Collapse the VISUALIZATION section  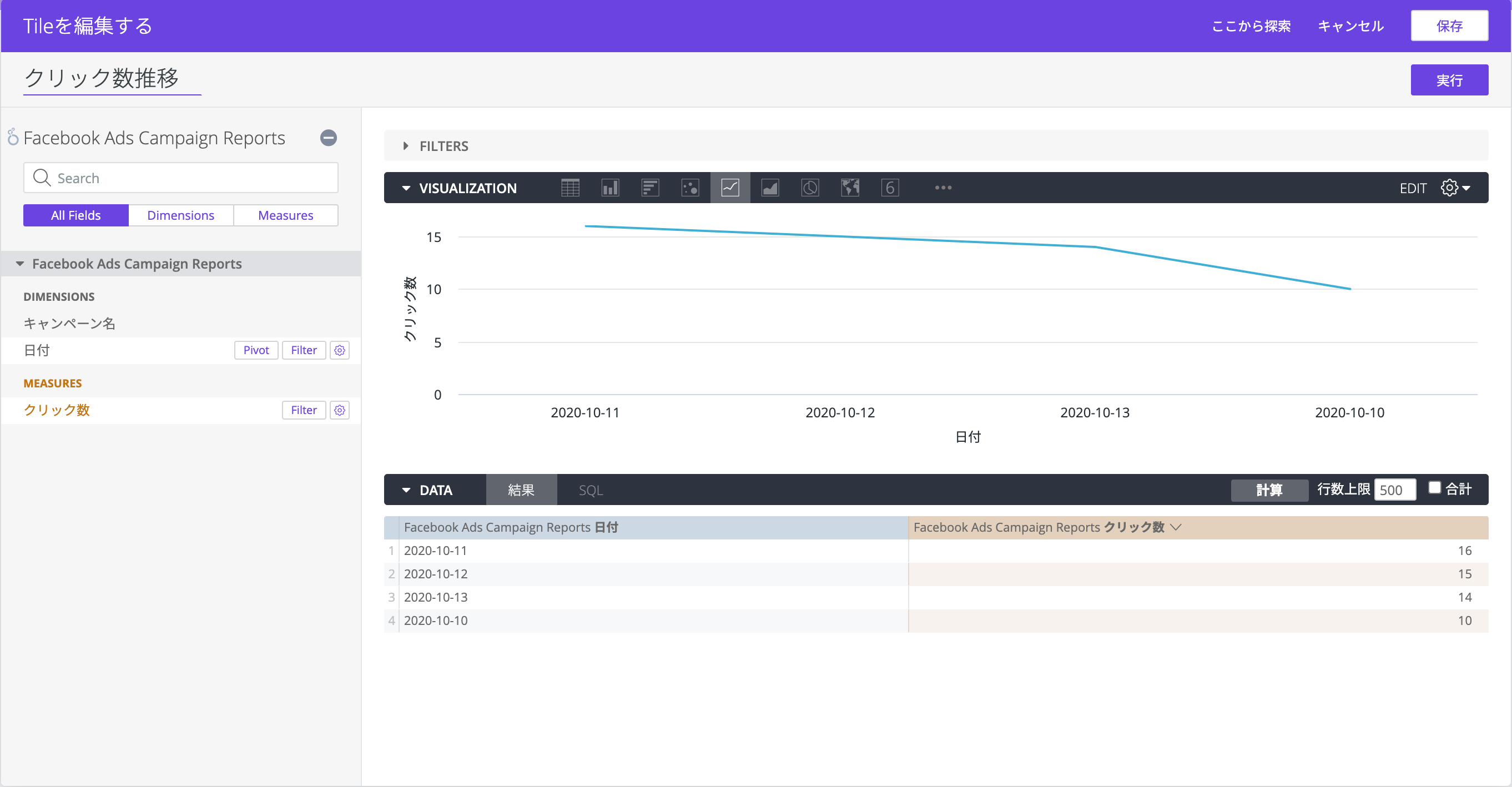[x=406, y=188]
